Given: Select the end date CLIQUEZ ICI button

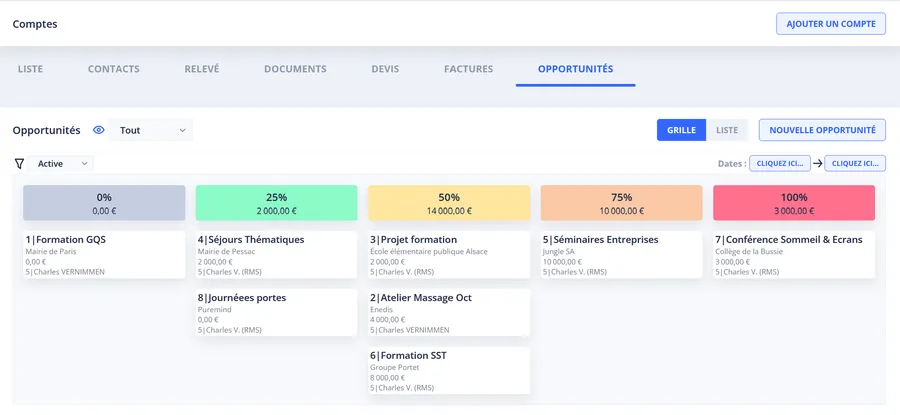Looking at the screenshot, I should click(x=855, y=163).
